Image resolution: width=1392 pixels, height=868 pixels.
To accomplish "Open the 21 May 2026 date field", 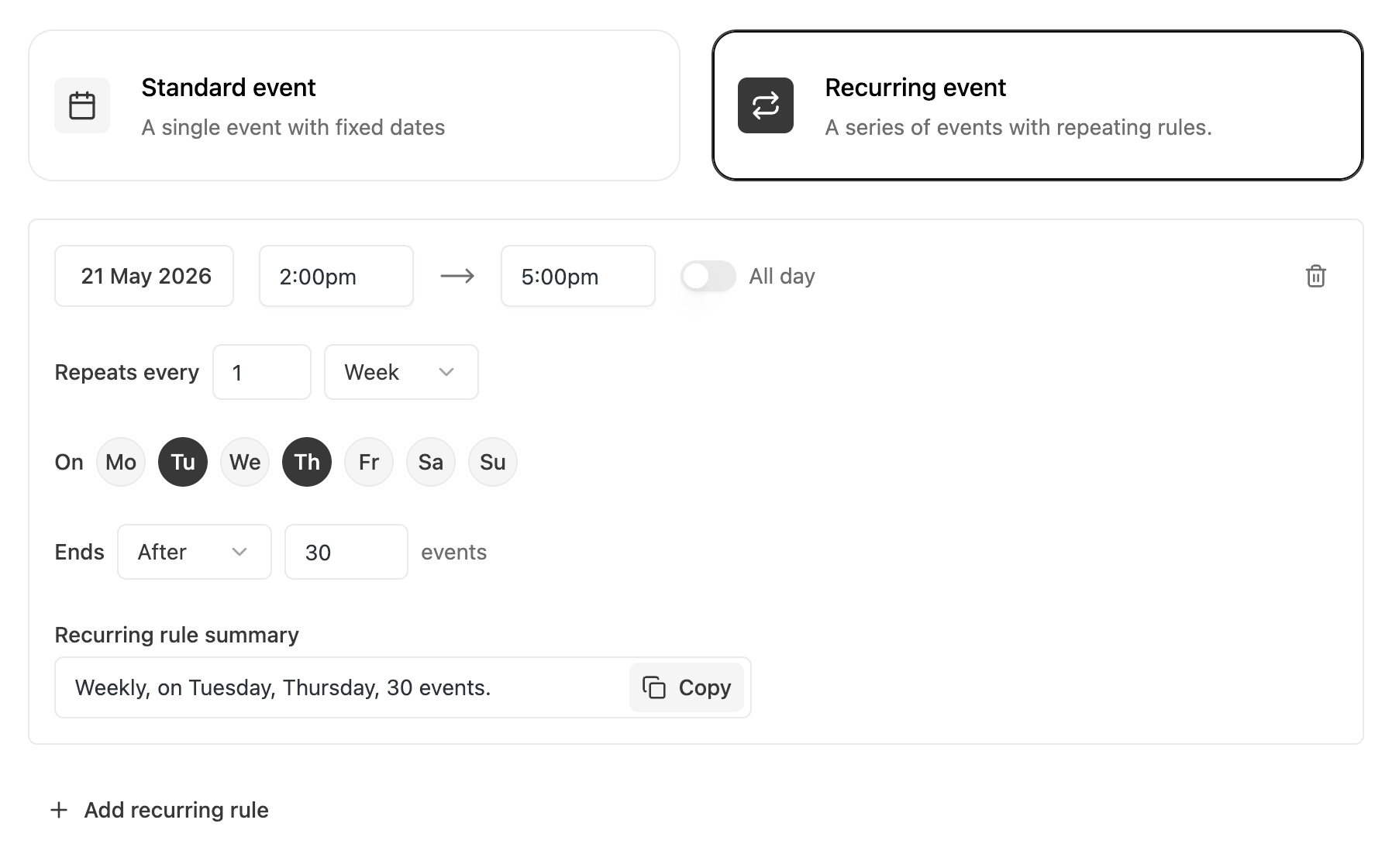I will 144,276.
